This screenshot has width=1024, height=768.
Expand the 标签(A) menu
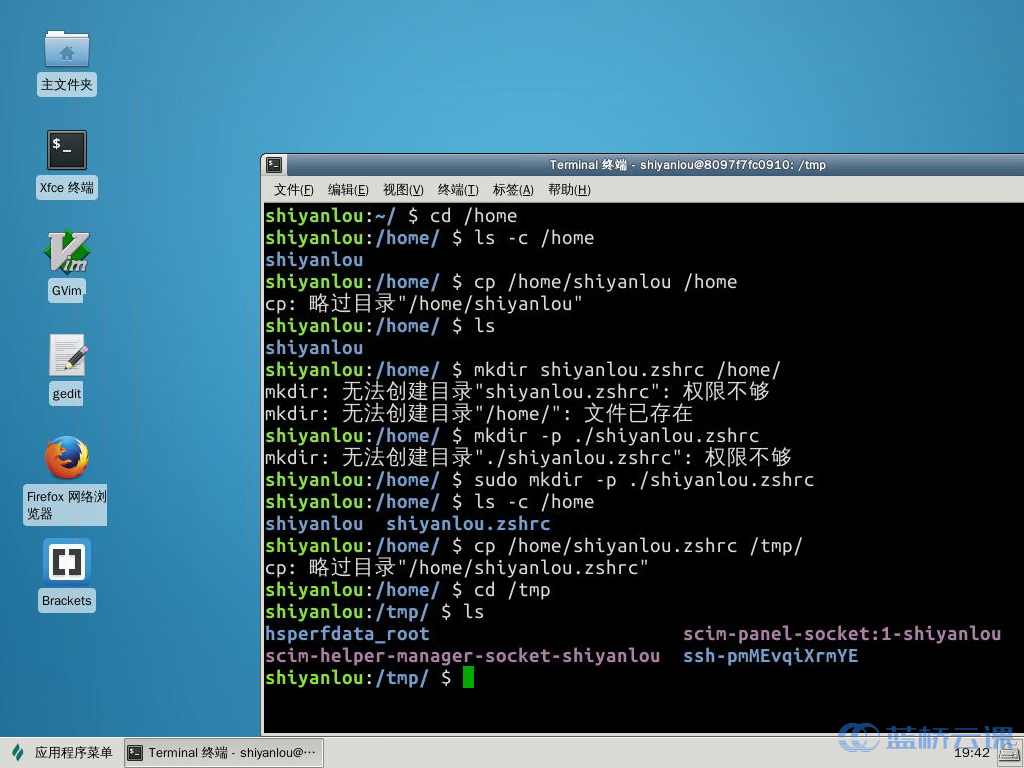[x=512, y=190]
